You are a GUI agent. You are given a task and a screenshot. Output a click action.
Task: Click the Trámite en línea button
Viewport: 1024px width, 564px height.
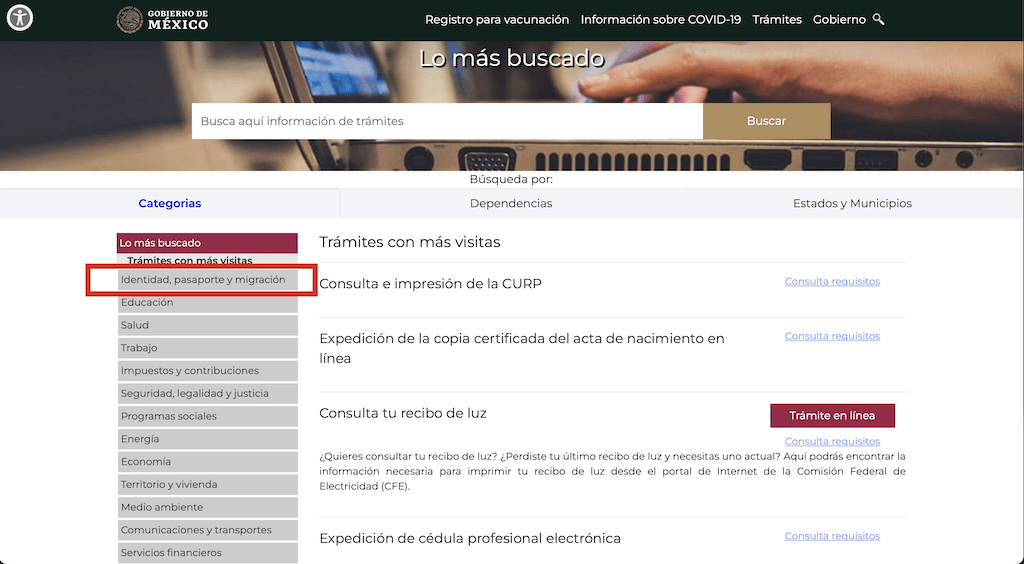point(832,416)
